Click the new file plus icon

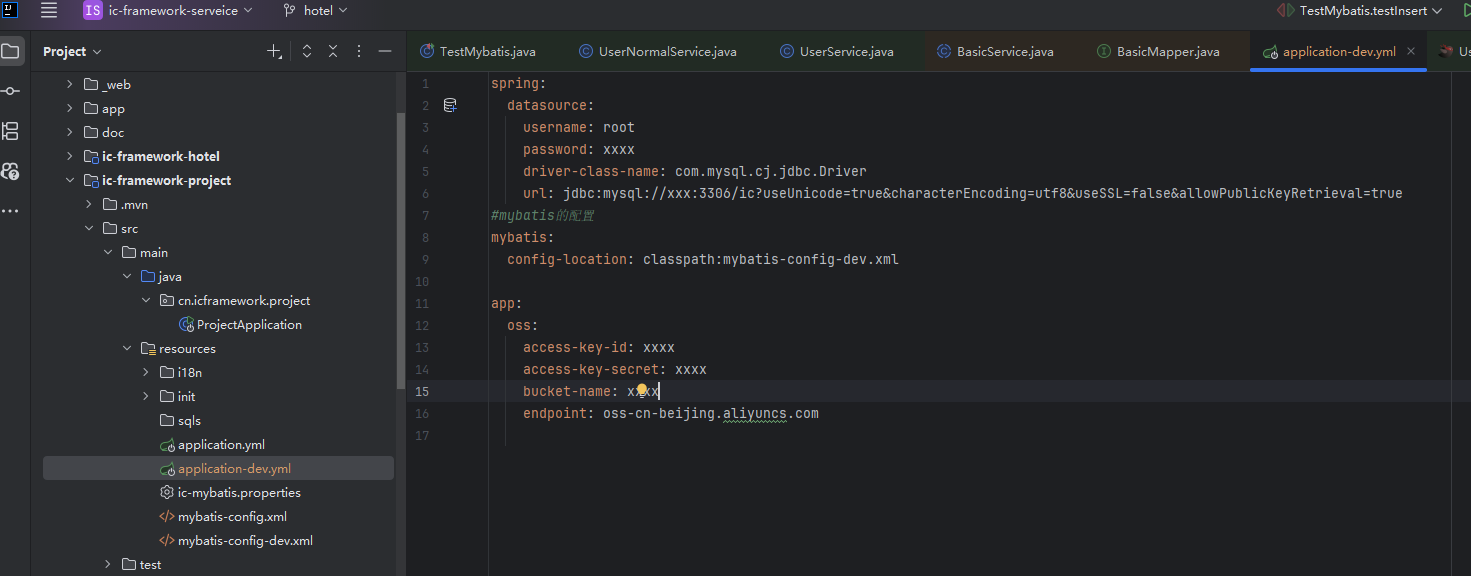[274, 51]
